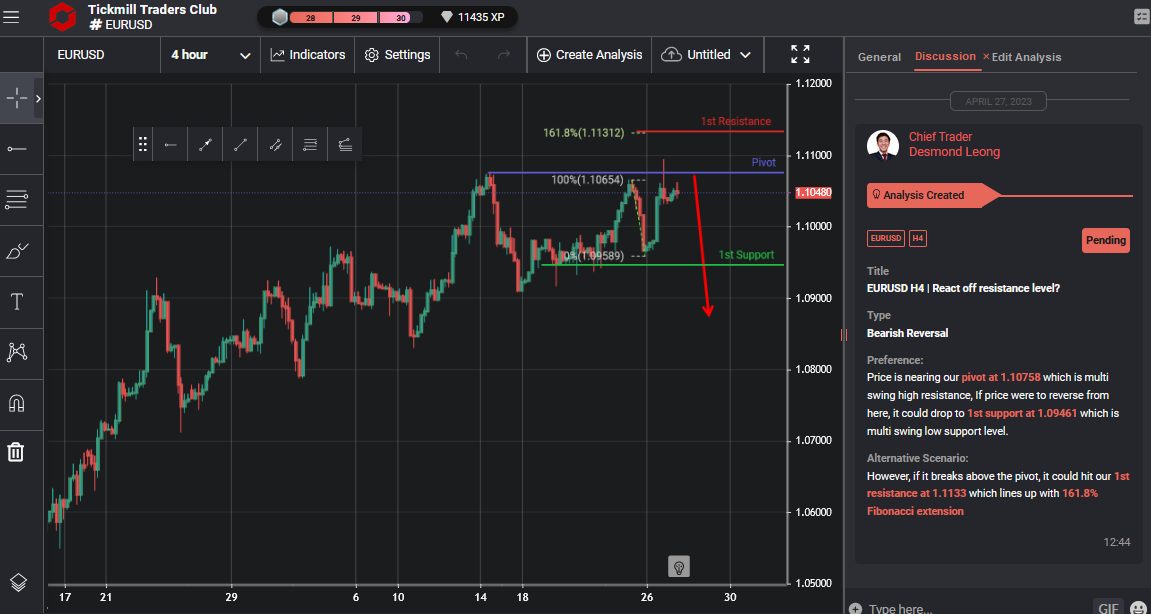
Task: Pick Fibonacci extension in floating toolbar
Action: click(344, 145)
